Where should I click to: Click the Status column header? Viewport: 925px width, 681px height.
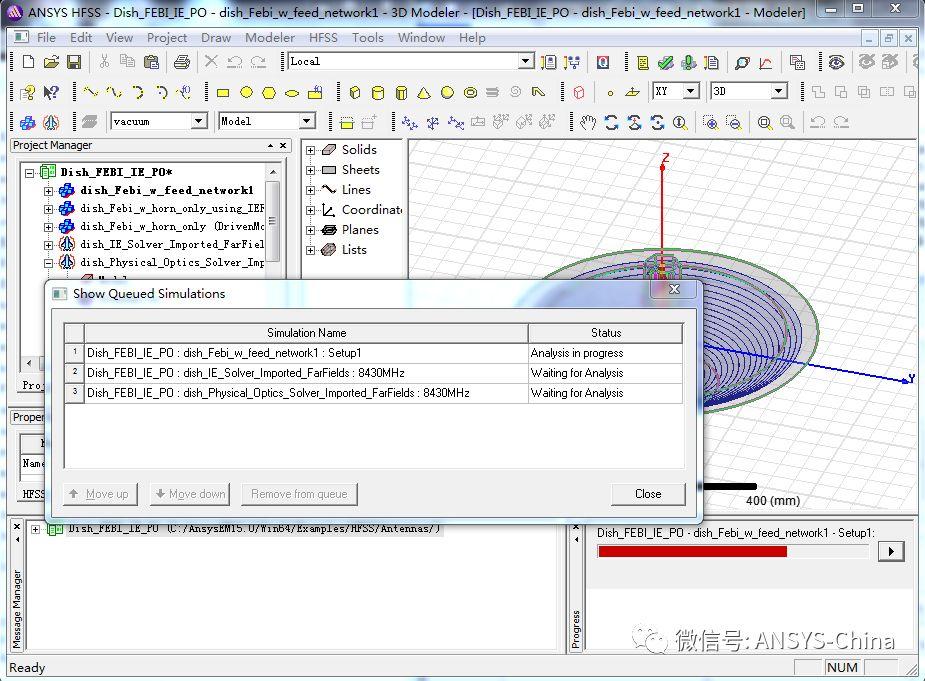(x=606, y=333)
